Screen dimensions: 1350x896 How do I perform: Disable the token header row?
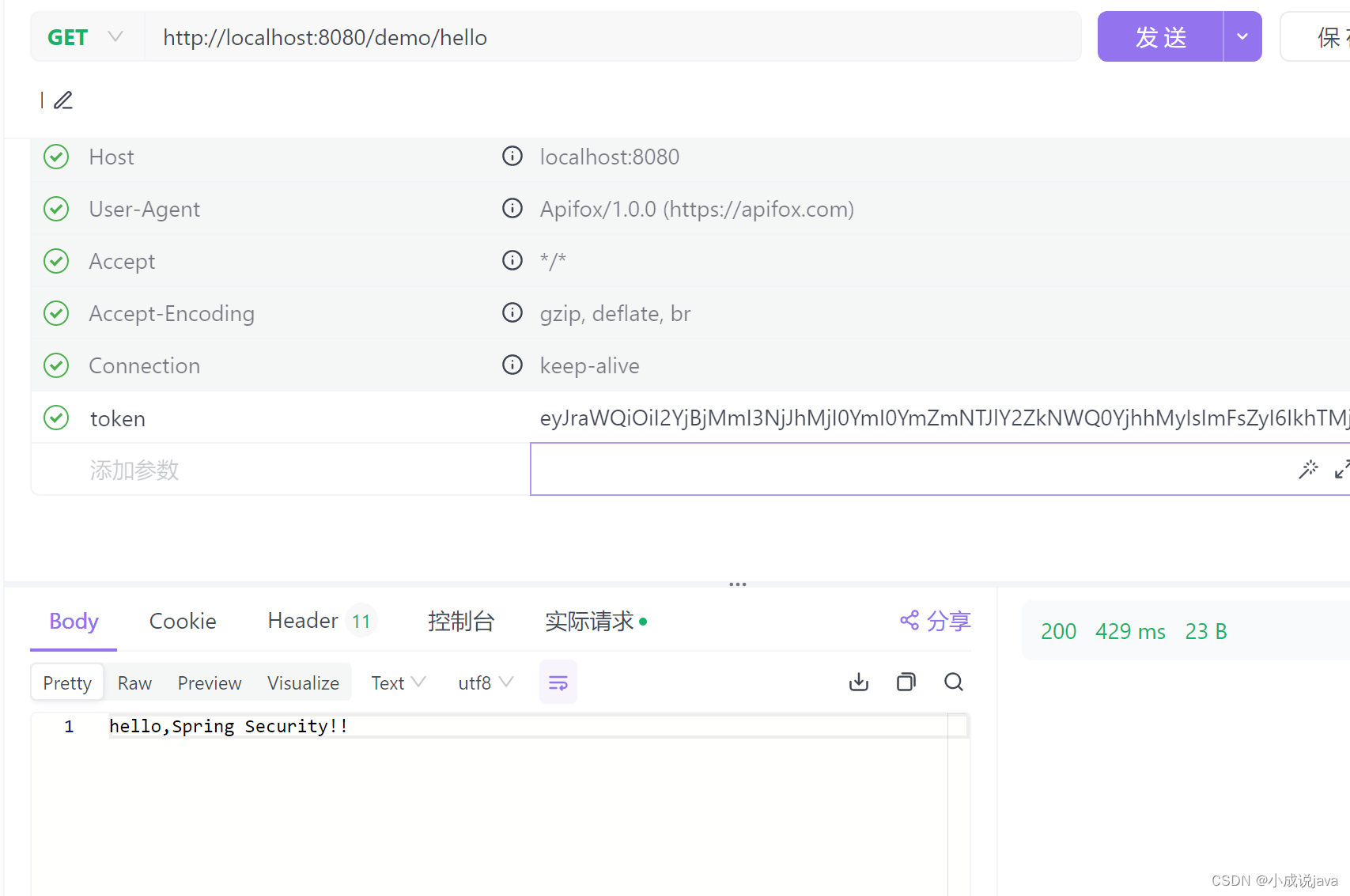(56, 418)
